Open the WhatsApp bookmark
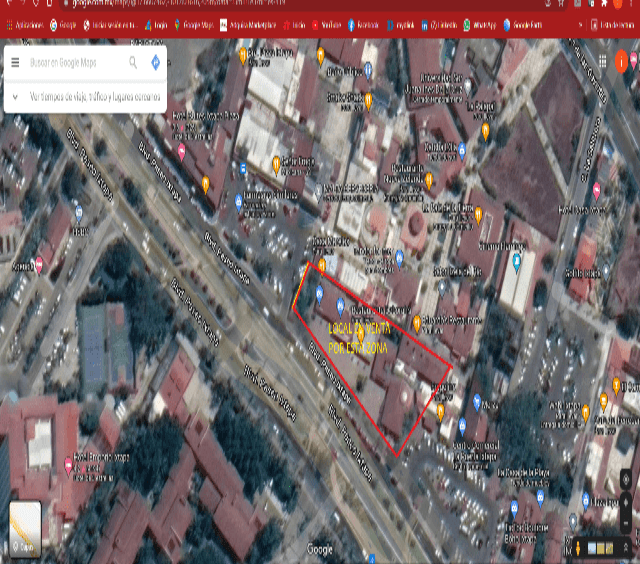 (480, 25)
